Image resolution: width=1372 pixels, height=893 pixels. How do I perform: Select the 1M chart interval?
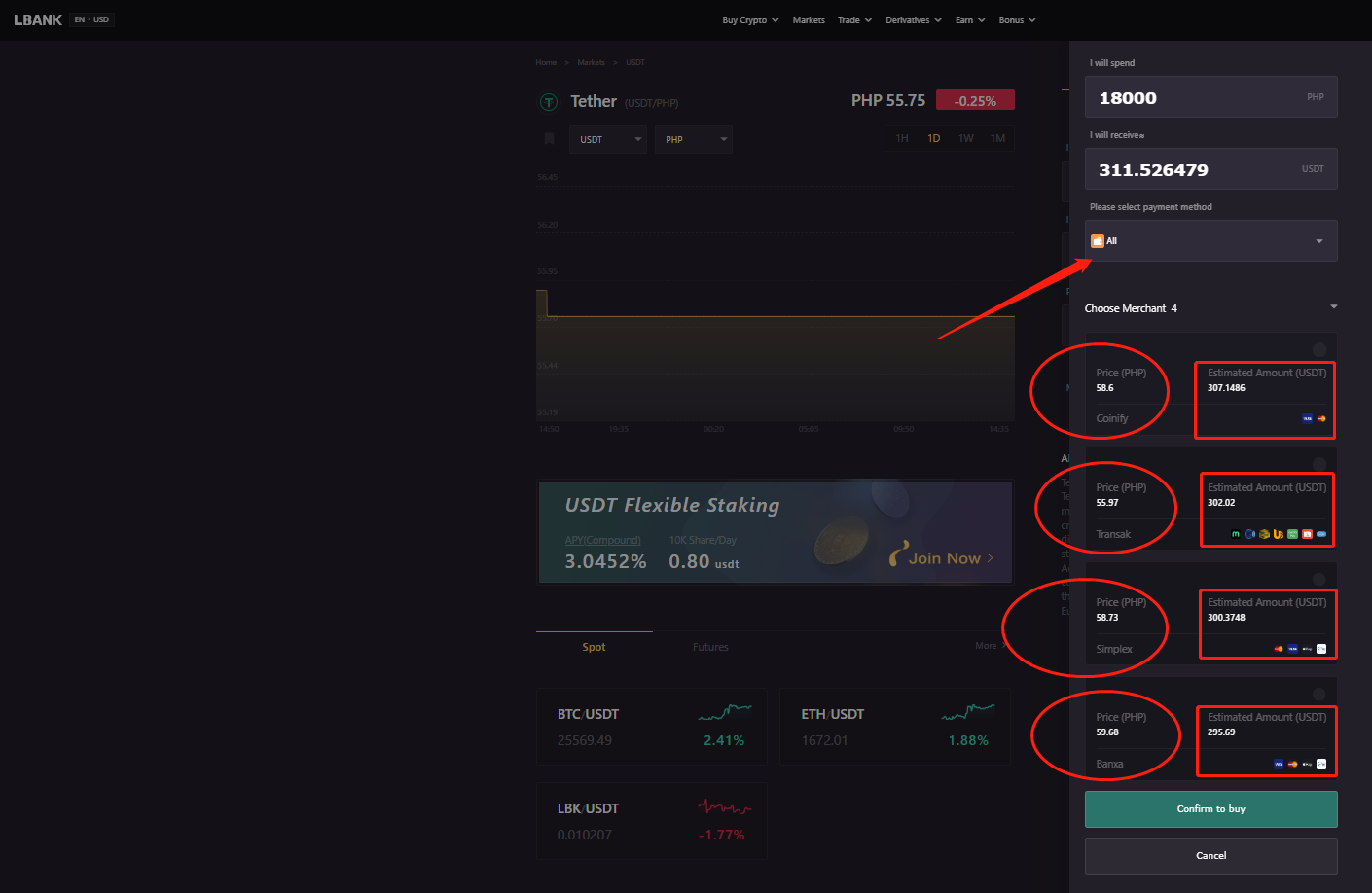click(998, 138)
